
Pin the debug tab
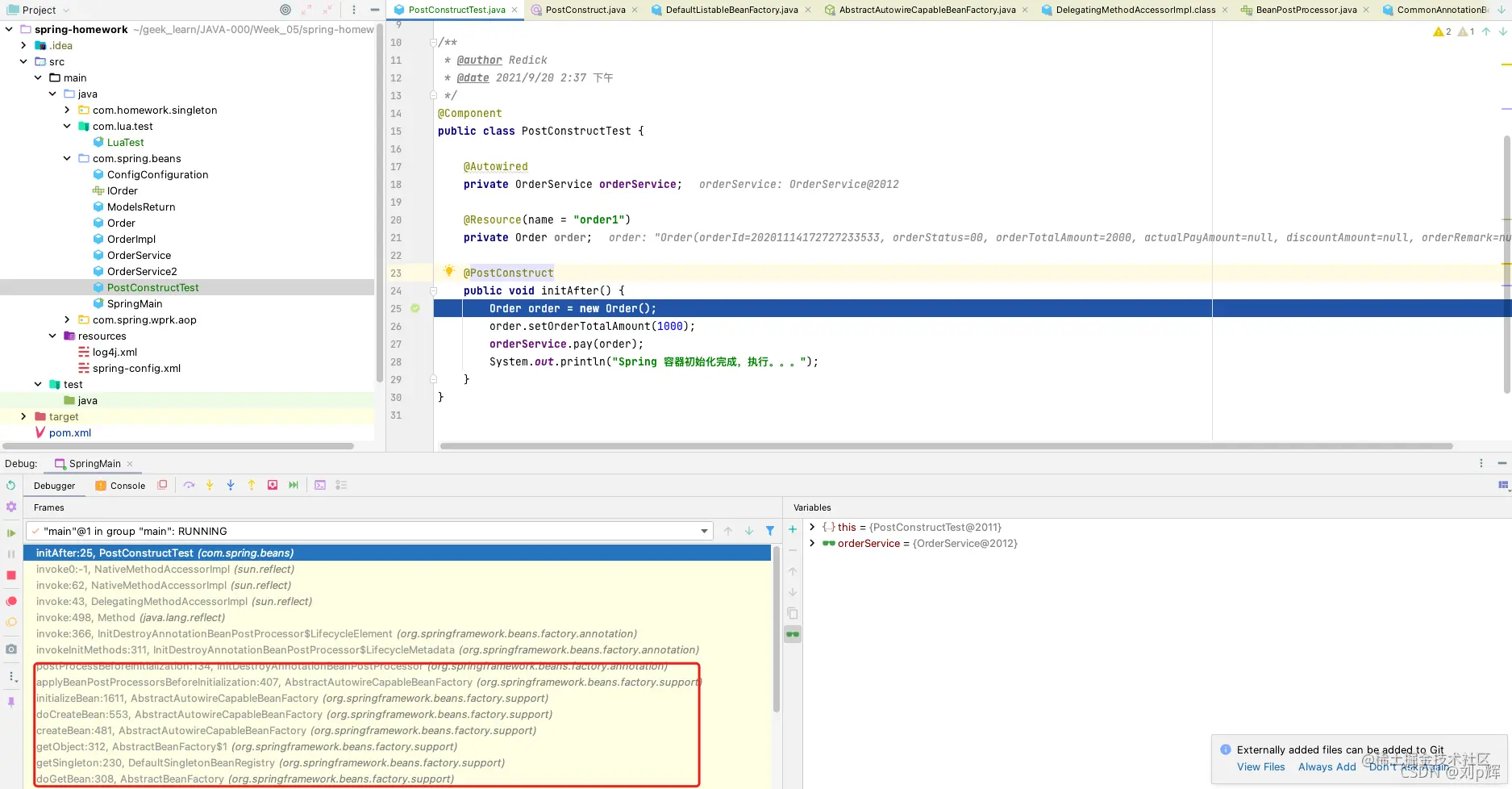[x=10, y=702]
